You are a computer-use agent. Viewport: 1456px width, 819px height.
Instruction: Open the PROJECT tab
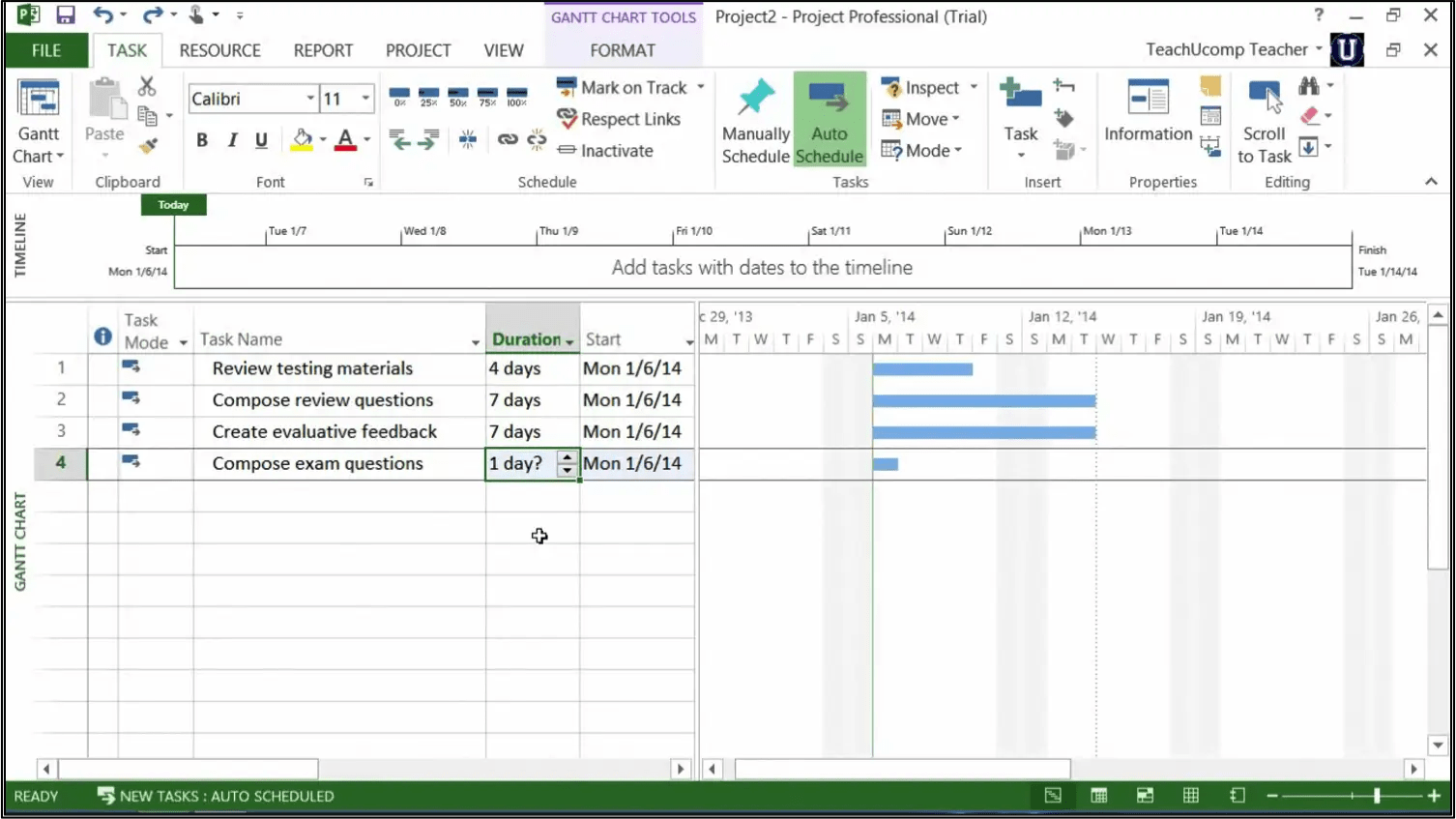[418, 50]
